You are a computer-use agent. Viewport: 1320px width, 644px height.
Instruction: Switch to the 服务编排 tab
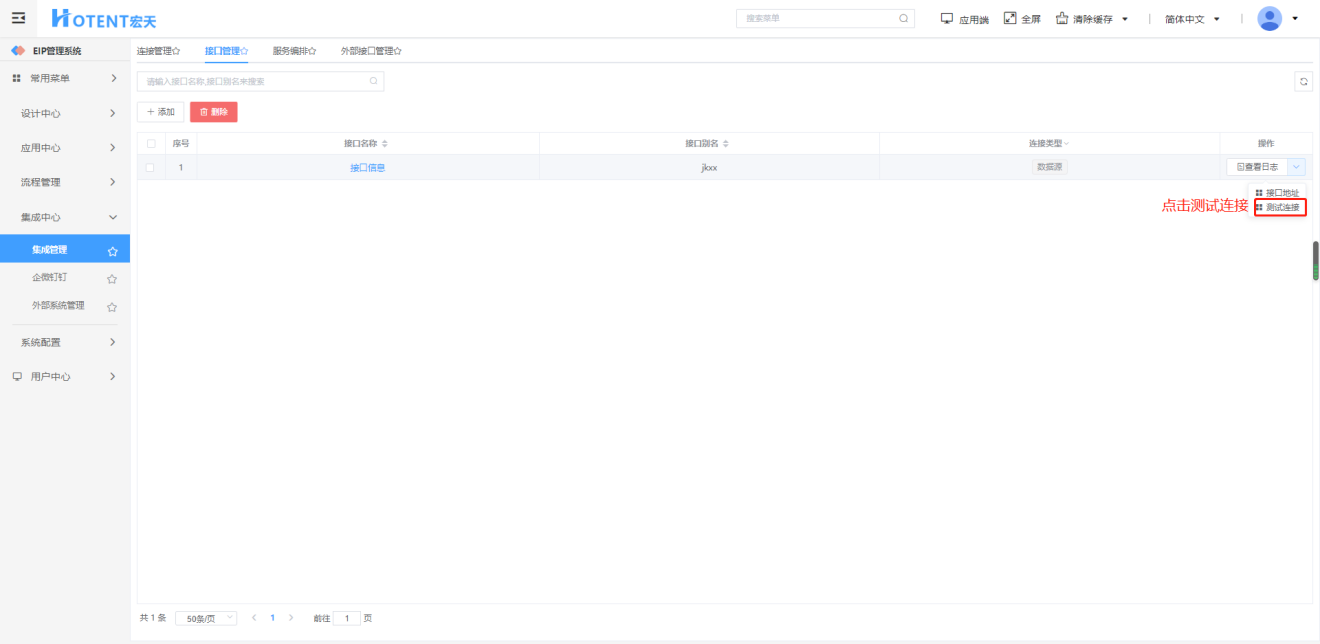[294, 51]
